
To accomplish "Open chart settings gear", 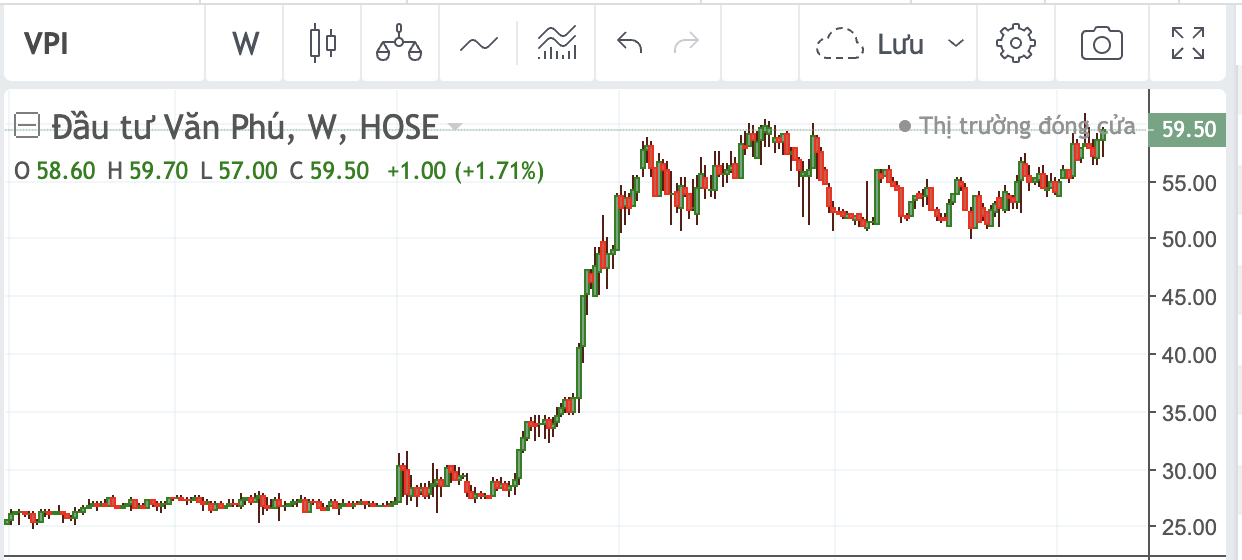I will [1016, 44].
